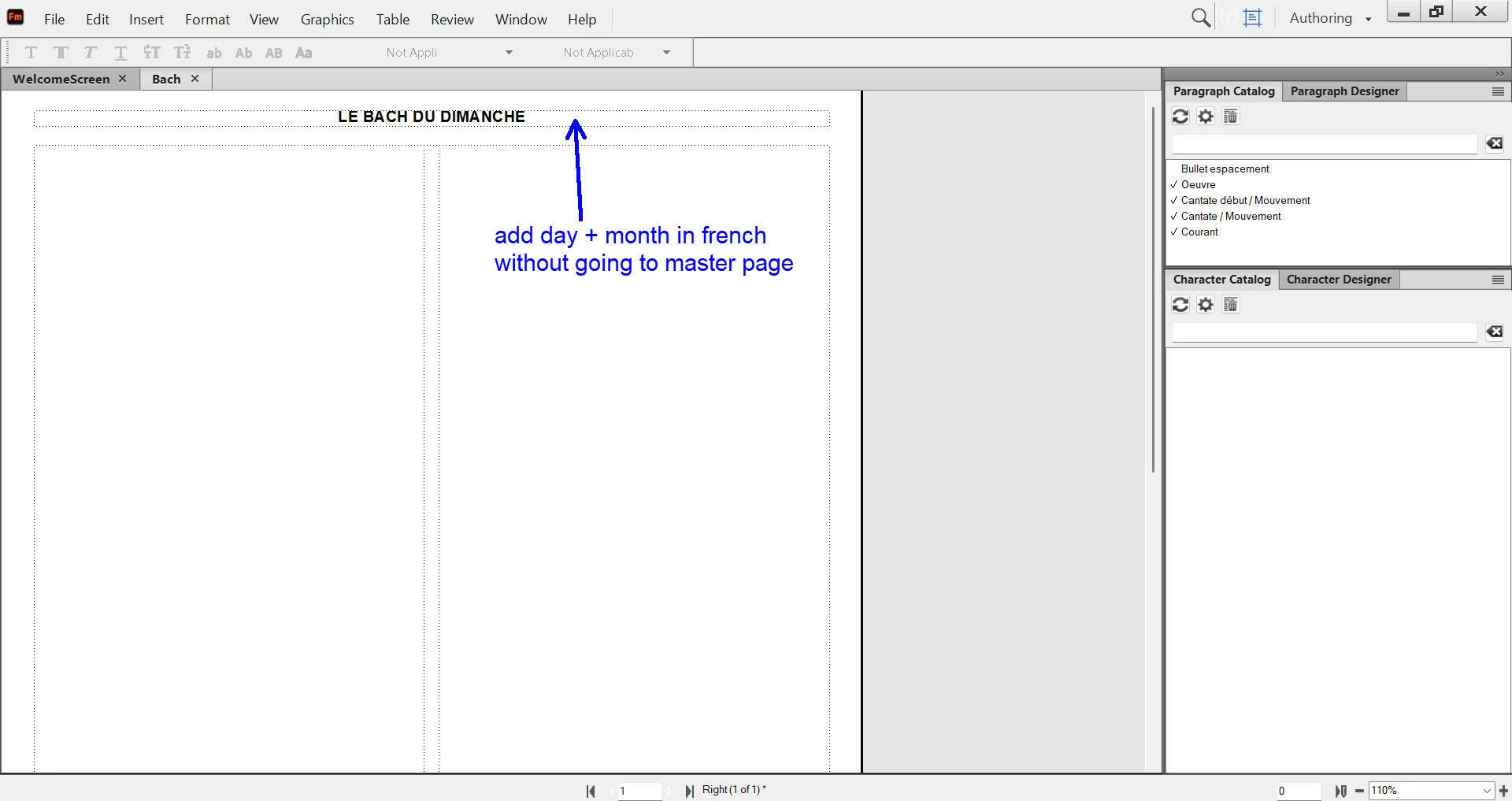Apply the 'Bullet espacement' paragraph format
This screenshot has width=1512, height=801.
tap(1225, 169)
